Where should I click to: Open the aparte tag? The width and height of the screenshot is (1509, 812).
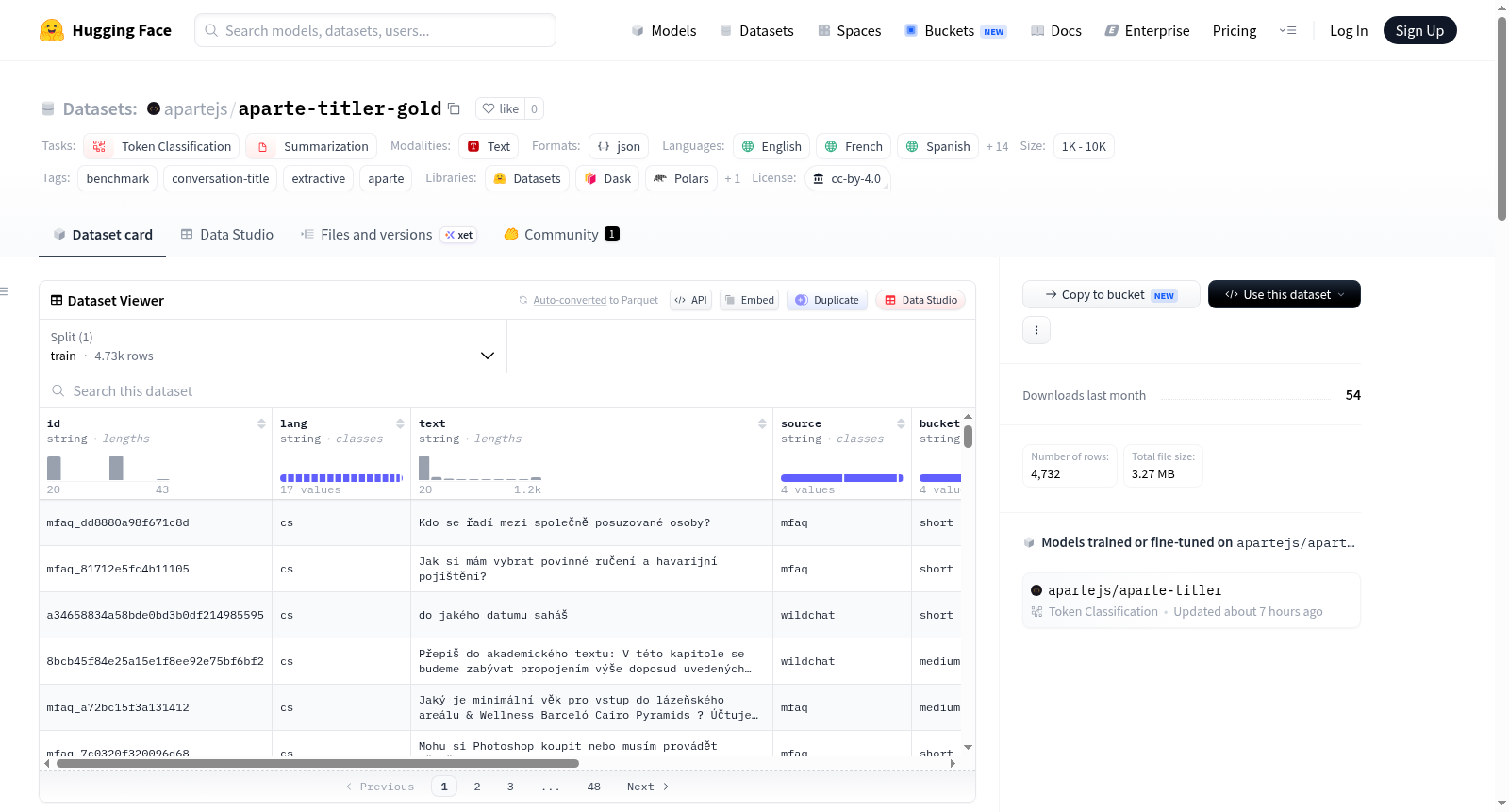[x=386, y=178]
